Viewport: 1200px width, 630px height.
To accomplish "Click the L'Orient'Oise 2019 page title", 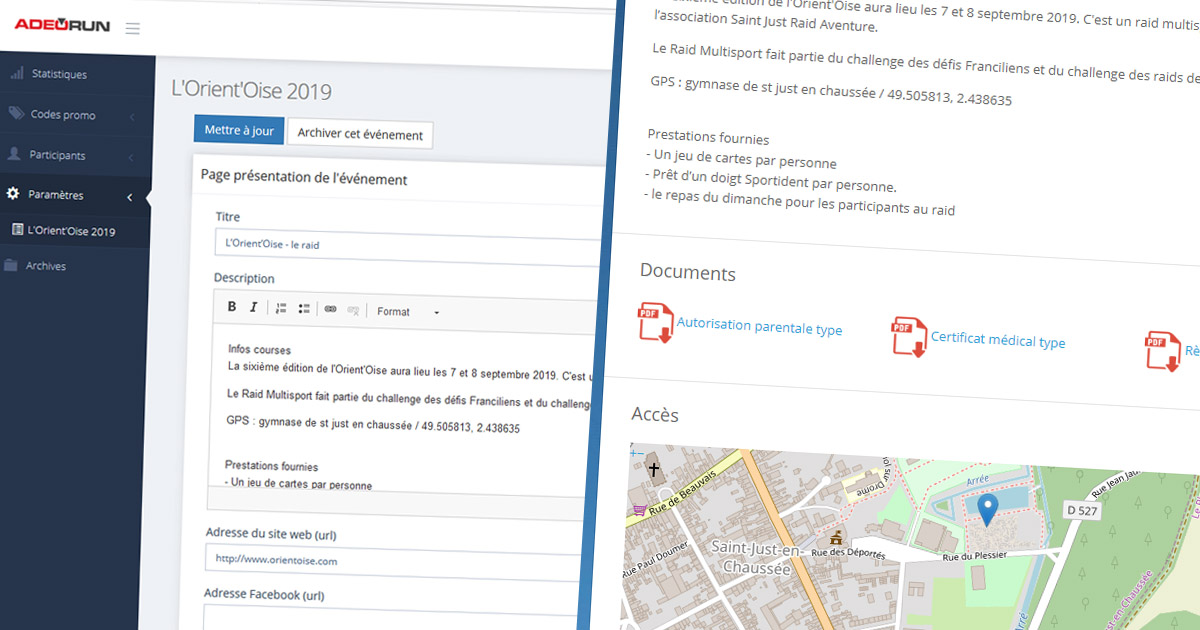I will pos(252,90).
